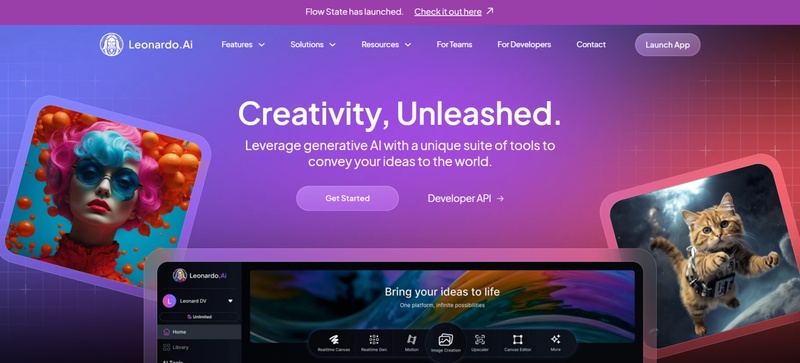This screenshot has height=363, width=800.
Task: Open the Upscaler tool icon
Action: click(x=480, y=340)
